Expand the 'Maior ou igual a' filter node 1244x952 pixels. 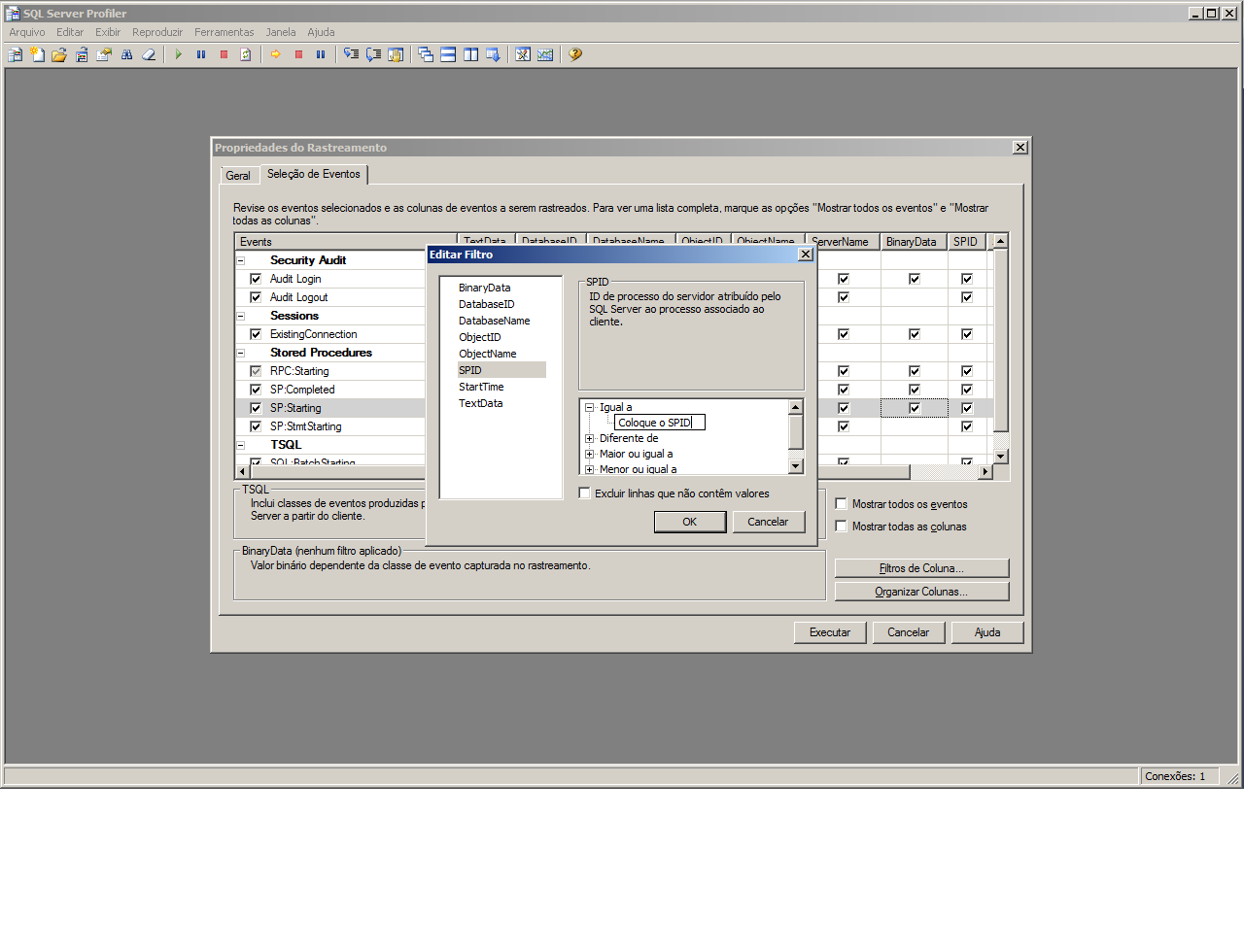tap(589, 455)
